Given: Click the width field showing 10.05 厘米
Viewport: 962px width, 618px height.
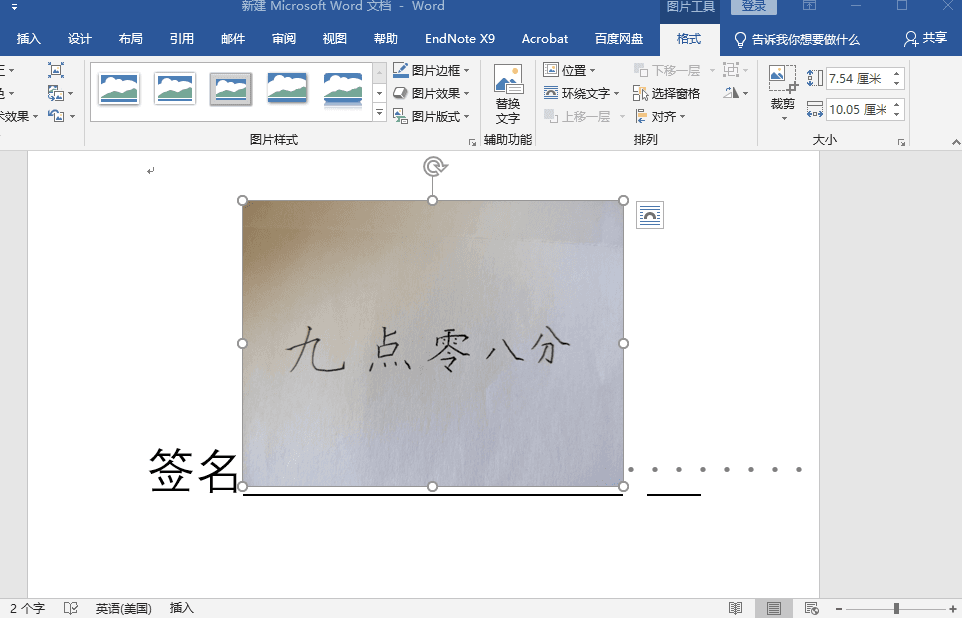Looking at the screenshot, I should click(858, 110).
